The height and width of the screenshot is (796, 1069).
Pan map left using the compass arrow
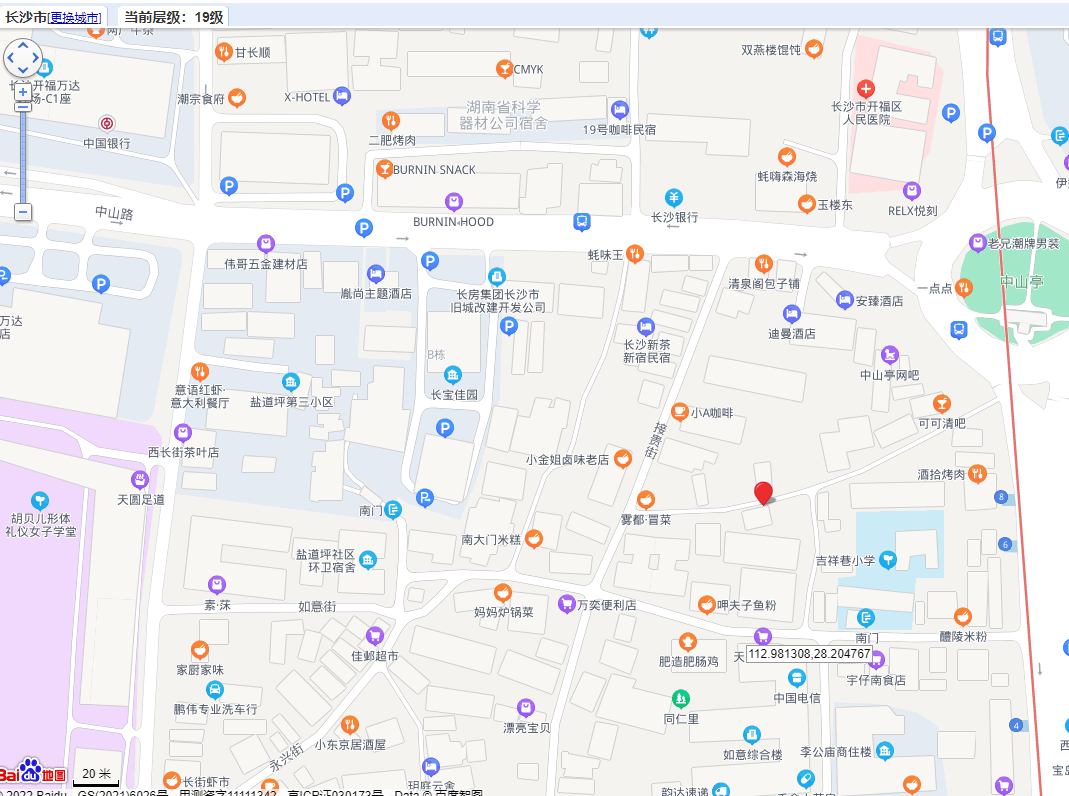tap(9, 60)
